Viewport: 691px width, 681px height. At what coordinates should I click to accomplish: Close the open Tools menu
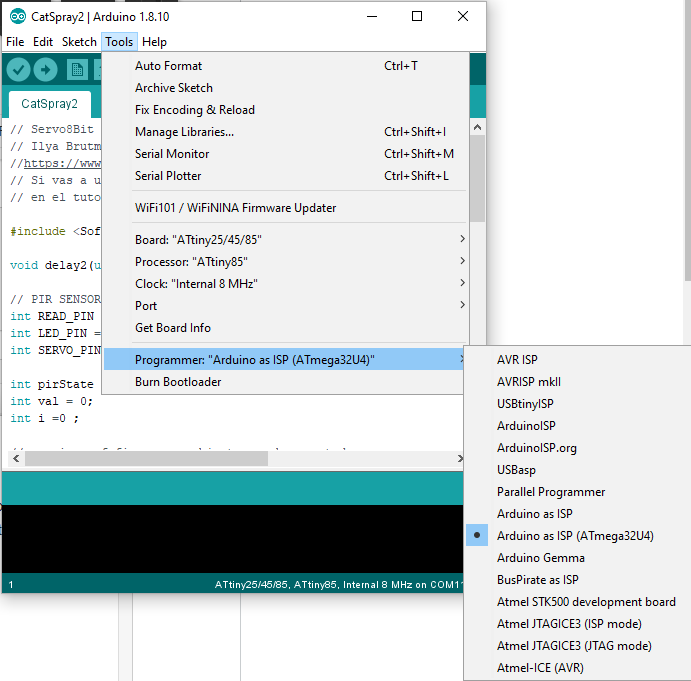click(x=119, y=42)
